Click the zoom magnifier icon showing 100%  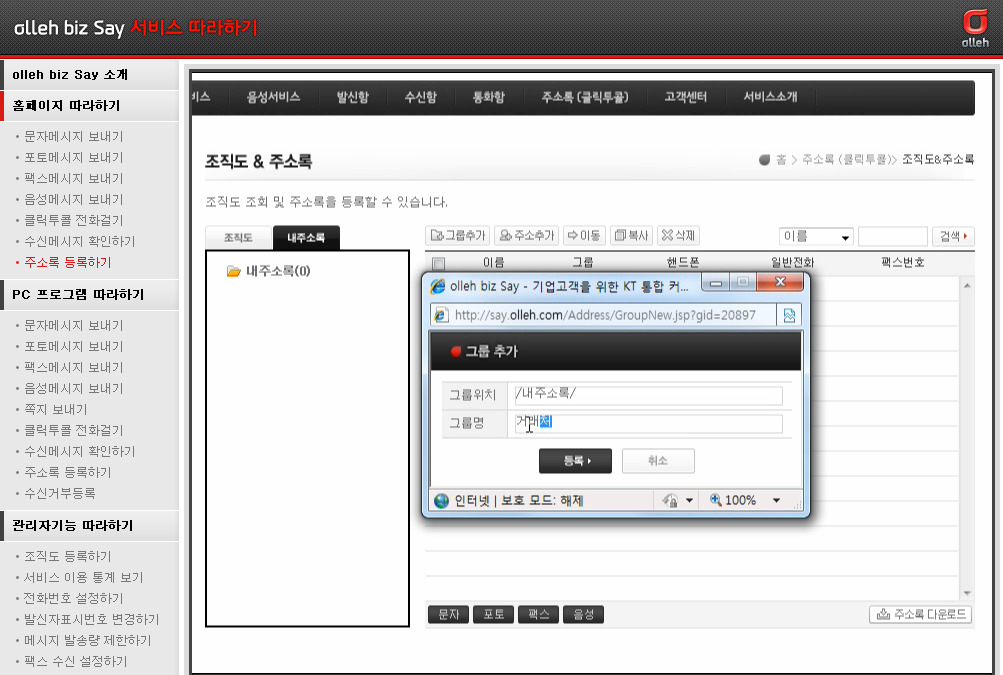pos(715,500)
